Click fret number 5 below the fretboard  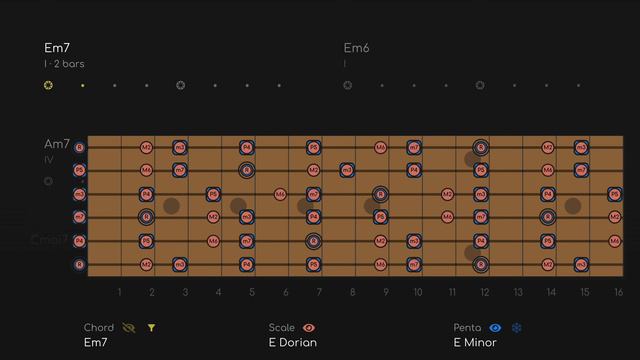(252, 292)
